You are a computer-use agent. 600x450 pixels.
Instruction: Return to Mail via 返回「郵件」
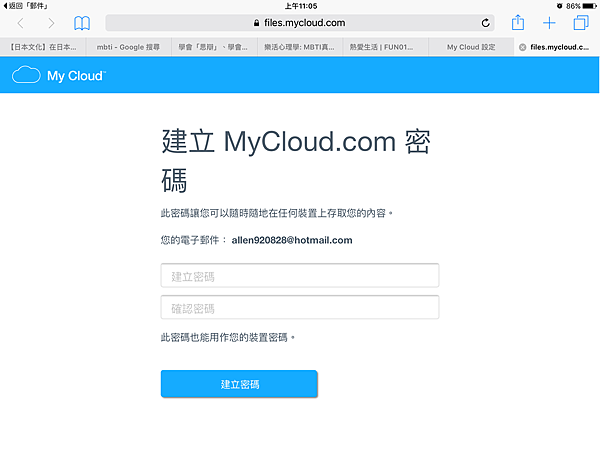point(25,6)
